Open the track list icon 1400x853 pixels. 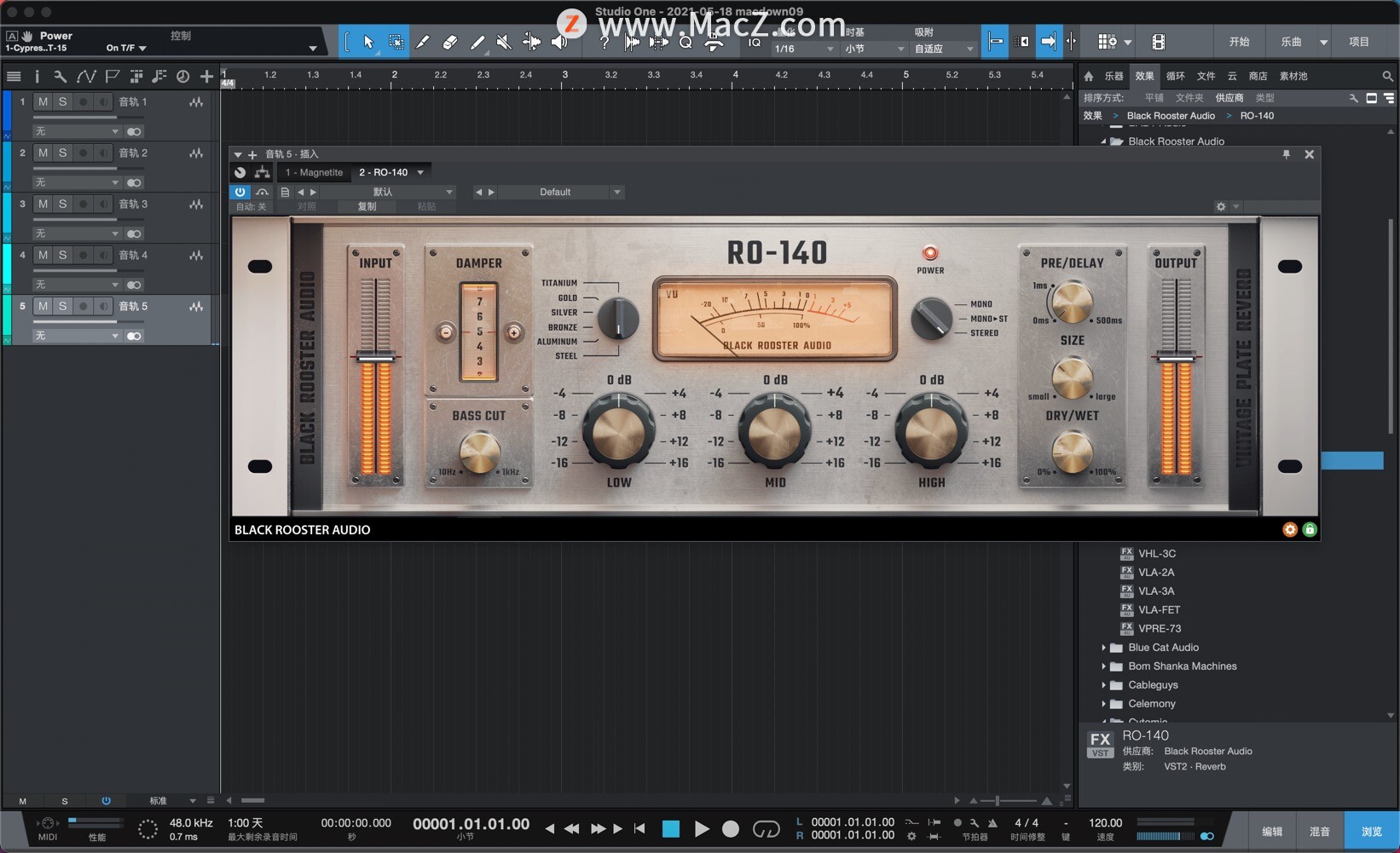tap(14, 77)
